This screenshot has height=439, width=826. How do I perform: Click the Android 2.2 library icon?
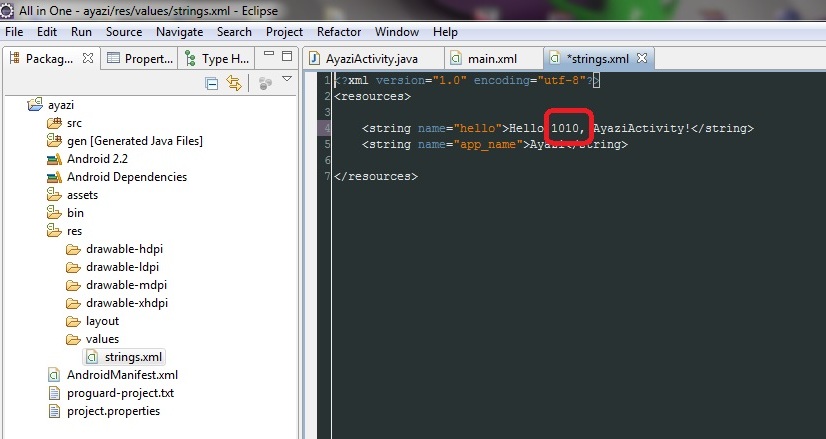[54, 159]
